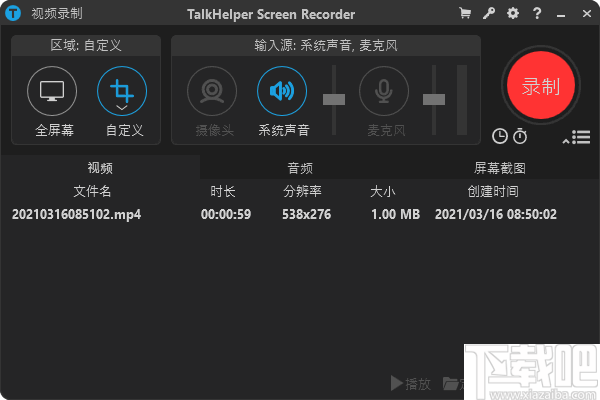This screenshot has width=600, height=400.
Task: Click the key registration icon
Action: point(489,13)
